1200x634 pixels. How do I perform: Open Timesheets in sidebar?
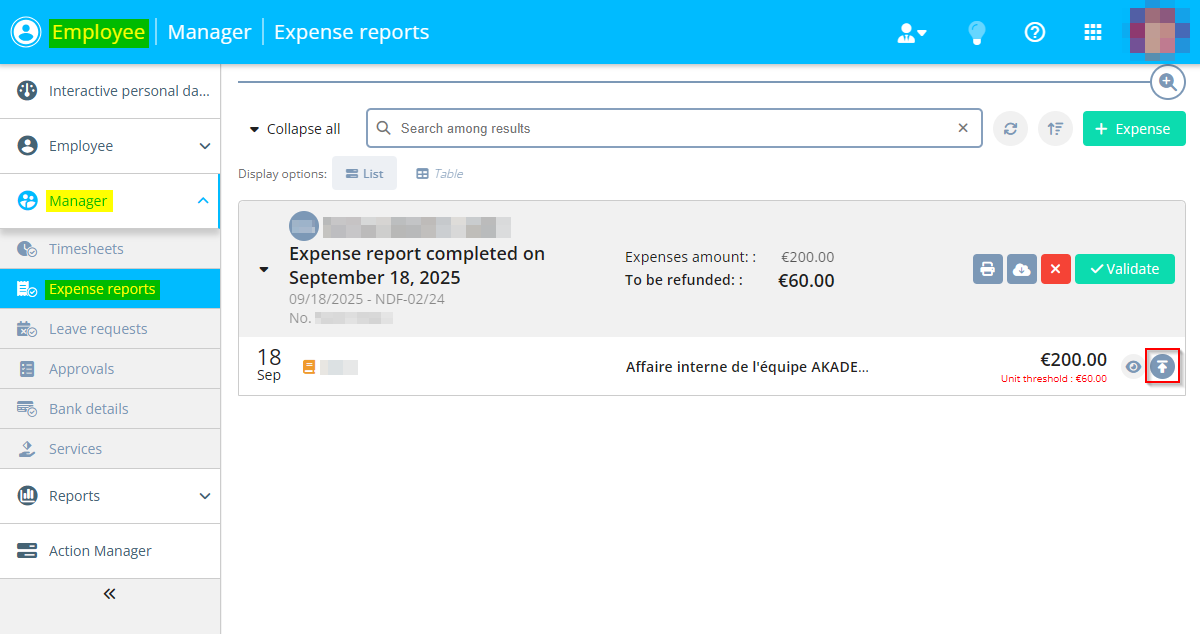click(x=86, y=249)
